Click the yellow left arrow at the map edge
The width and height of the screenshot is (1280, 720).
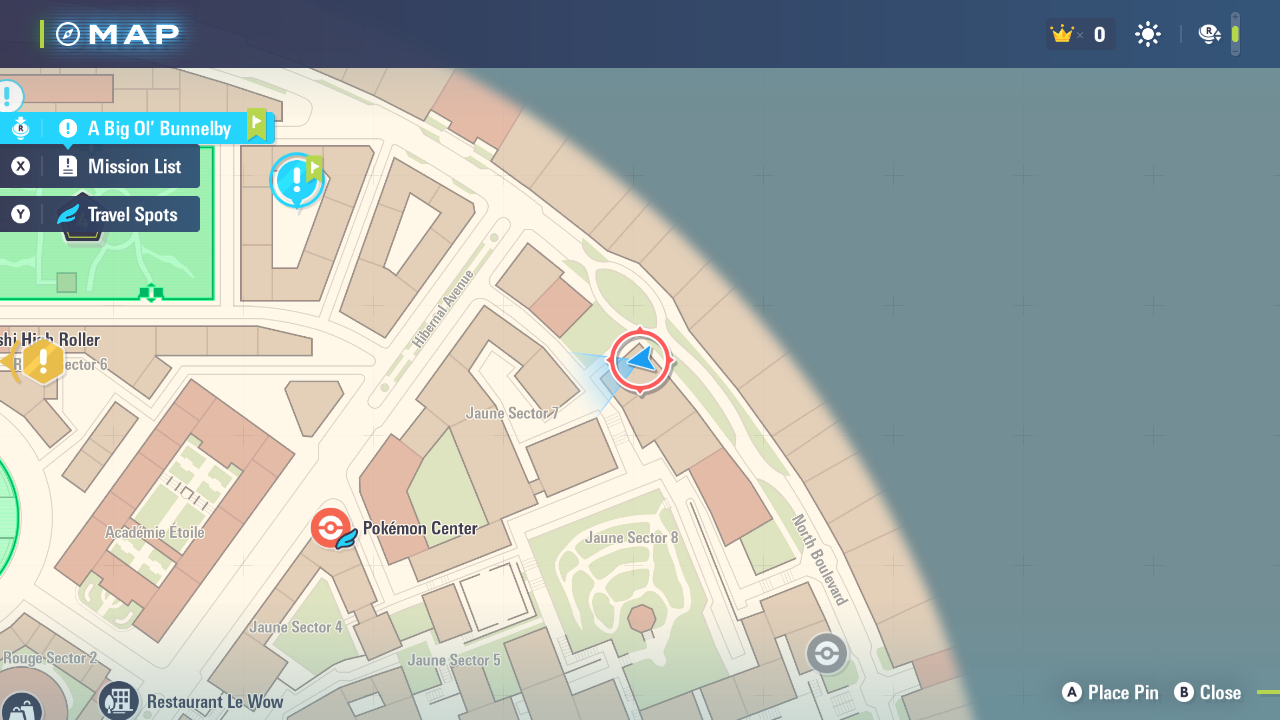click(x=10, y=361)
